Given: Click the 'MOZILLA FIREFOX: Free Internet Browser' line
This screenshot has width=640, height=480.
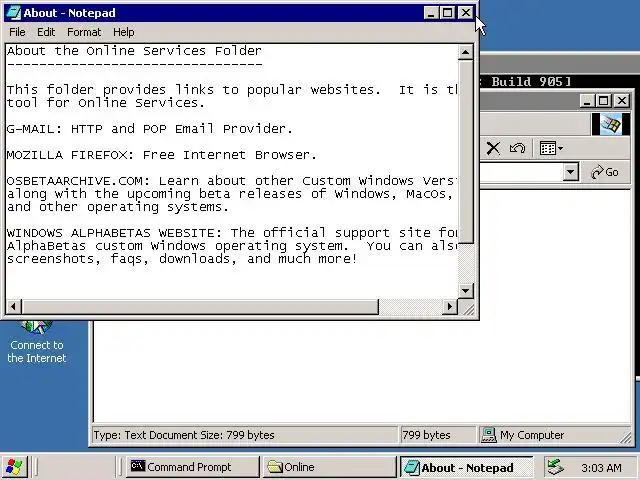Looking at the screenshot, I should pos(162,155).
